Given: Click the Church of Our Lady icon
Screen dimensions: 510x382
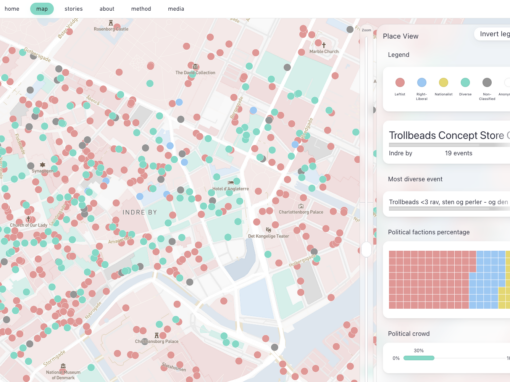Looking at the screenshot, I should click(29, 219).
